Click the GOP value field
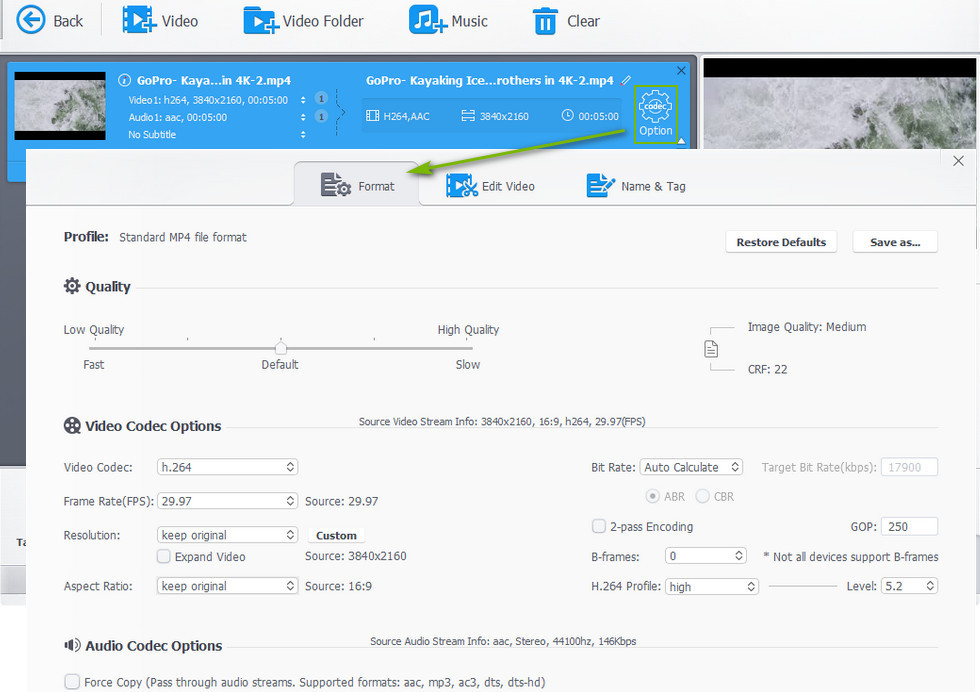 click(x=909, y=526)
